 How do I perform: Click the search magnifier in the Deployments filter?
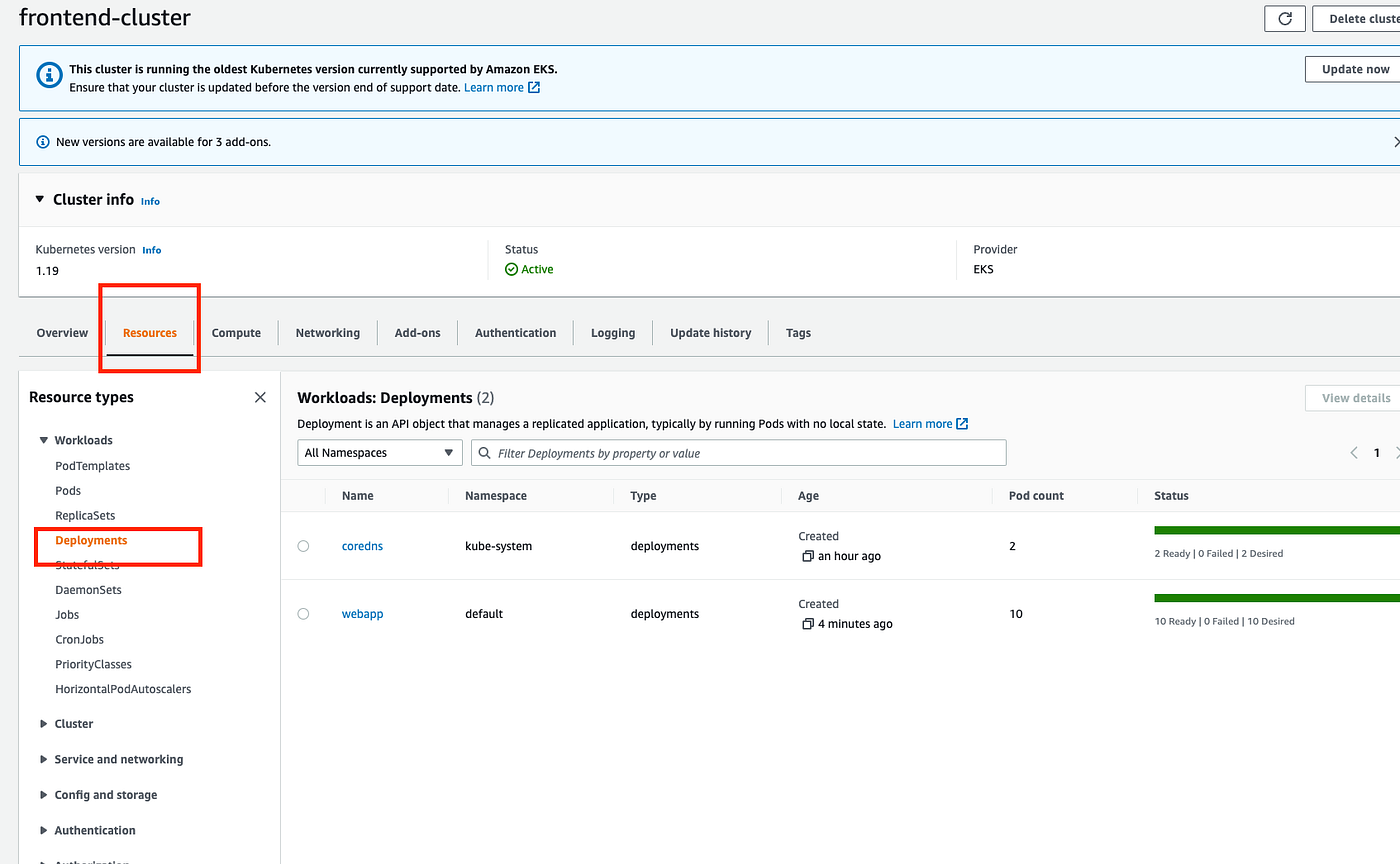coord(485,452)
